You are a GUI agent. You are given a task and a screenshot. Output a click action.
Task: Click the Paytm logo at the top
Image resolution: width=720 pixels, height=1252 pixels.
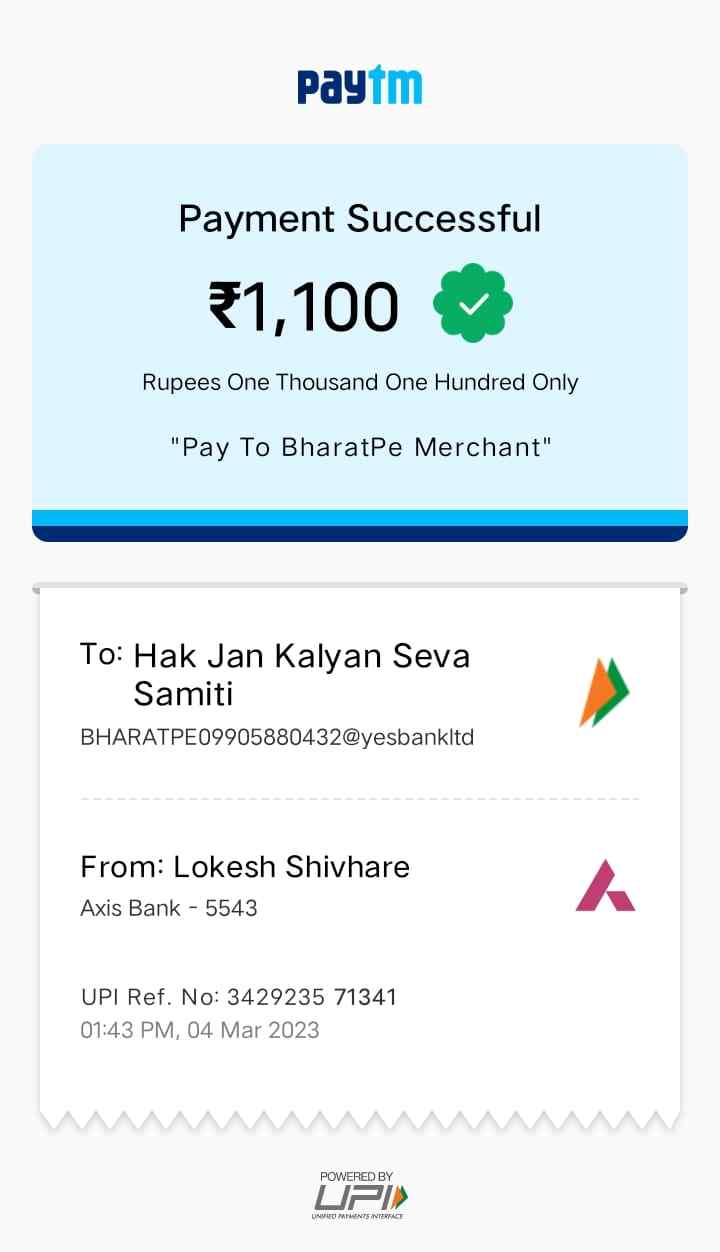[x=360, y=86]
